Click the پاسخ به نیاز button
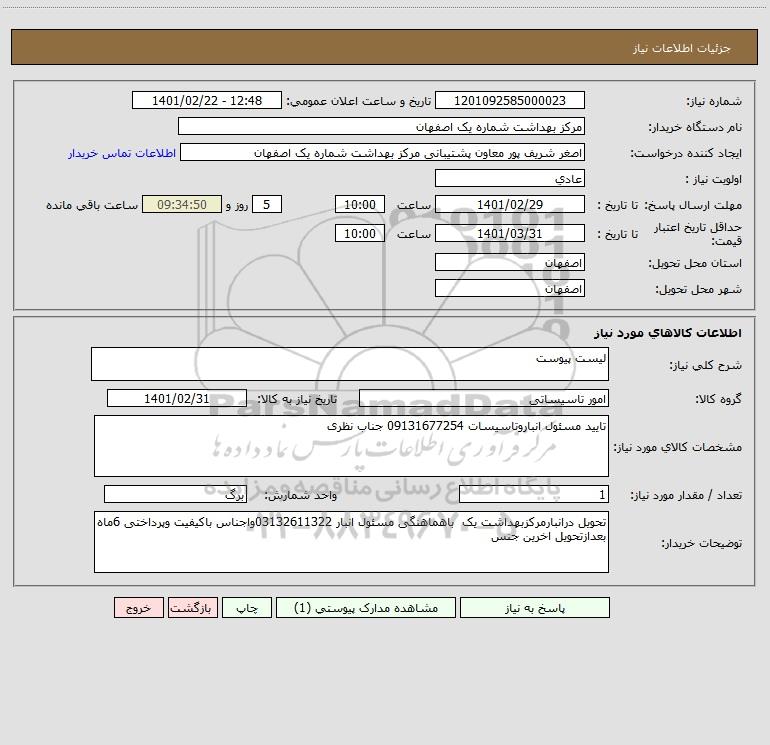 (534, 607)
